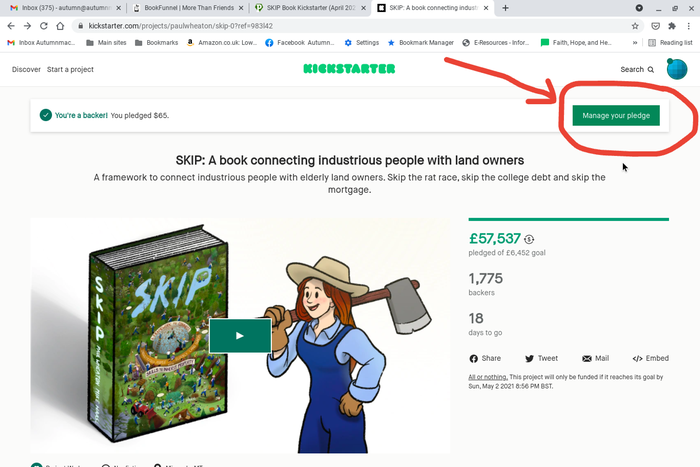Share the project on Facebook

click(484, 358)
